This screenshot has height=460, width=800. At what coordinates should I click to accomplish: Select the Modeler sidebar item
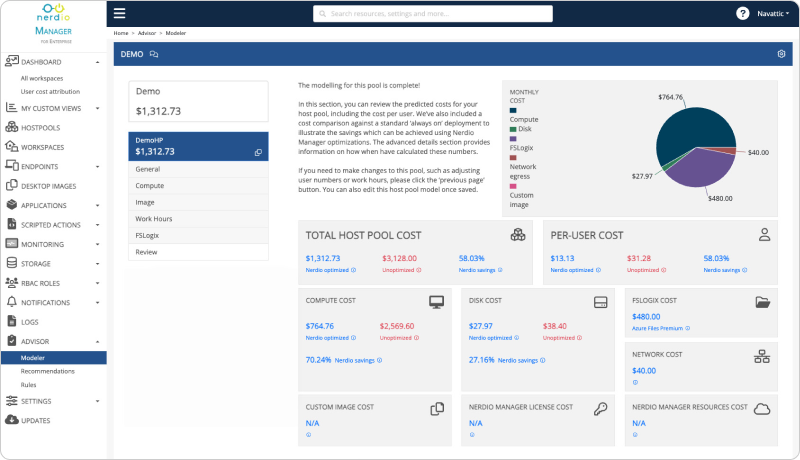click(x=54, y=357)
